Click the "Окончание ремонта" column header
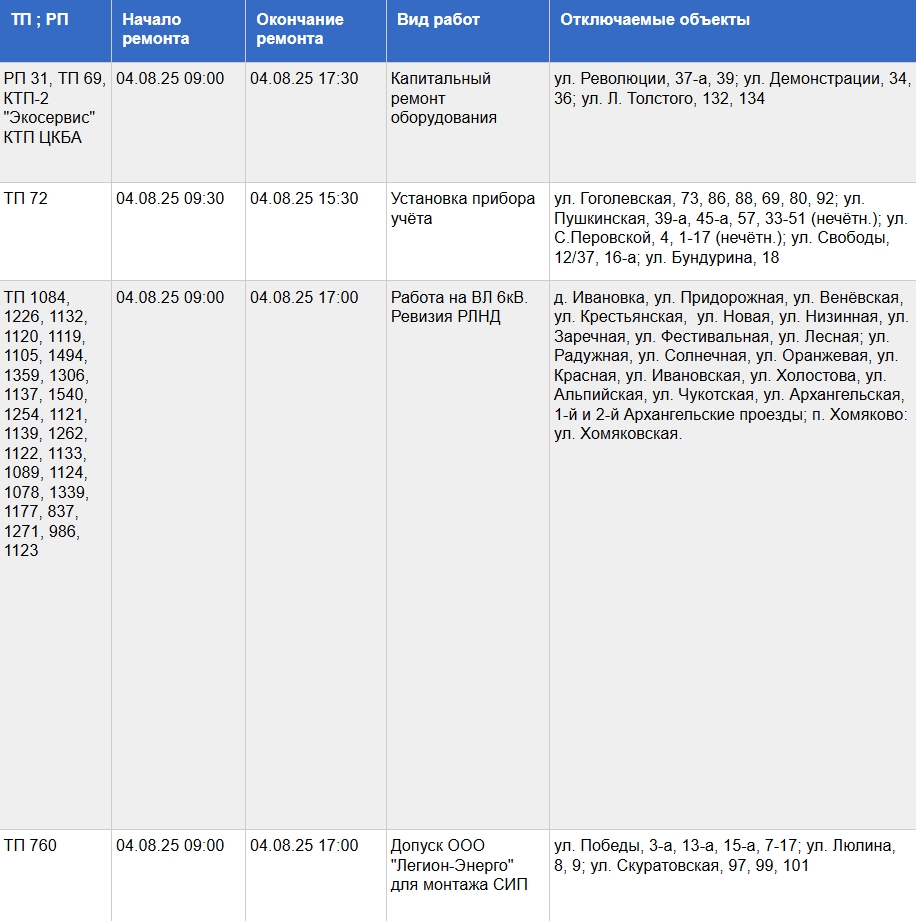Screen dimensions: 916x921 (299, 30)
